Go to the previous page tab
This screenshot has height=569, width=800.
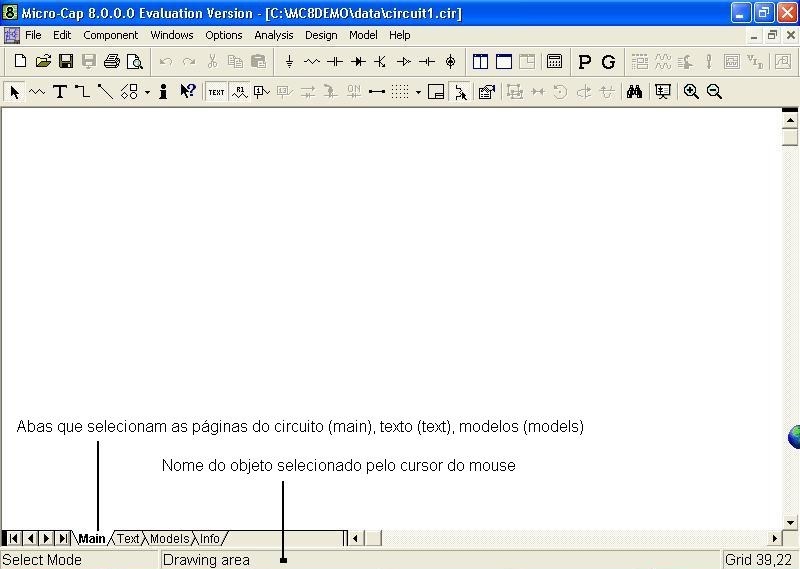click(30, 538)
